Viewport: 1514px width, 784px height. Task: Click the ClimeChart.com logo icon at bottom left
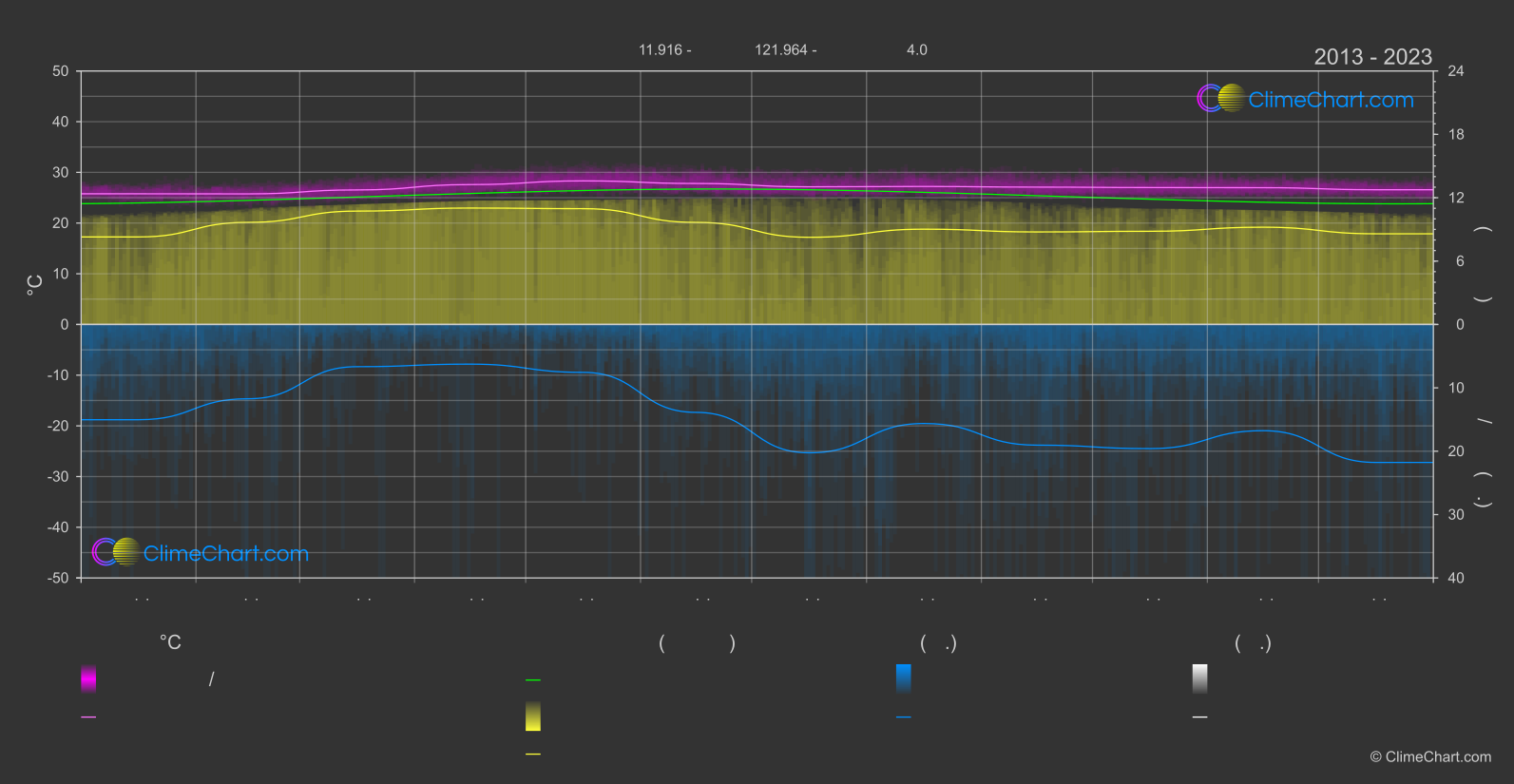point(116,551)
